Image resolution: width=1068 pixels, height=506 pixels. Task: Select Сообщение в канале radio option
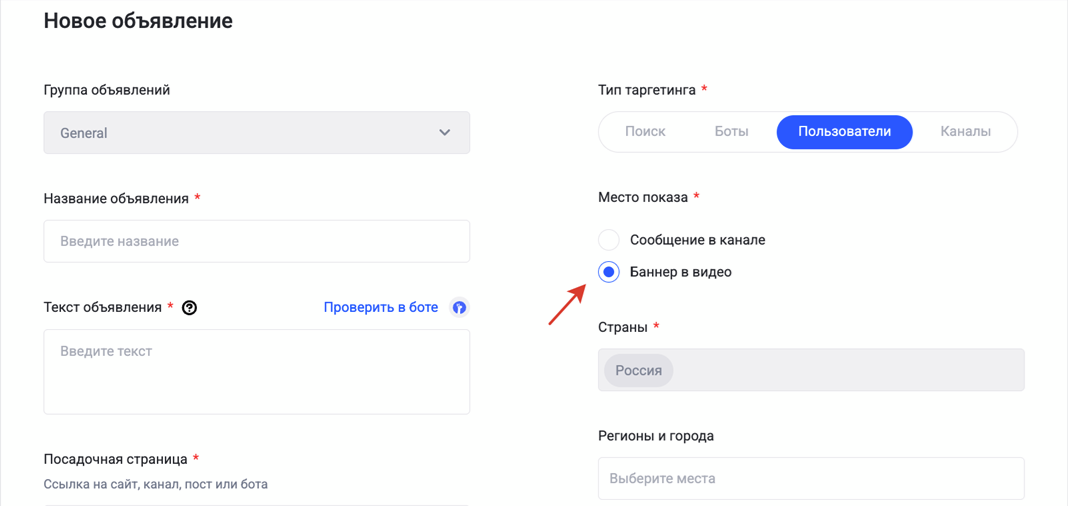tap(608, 240)
